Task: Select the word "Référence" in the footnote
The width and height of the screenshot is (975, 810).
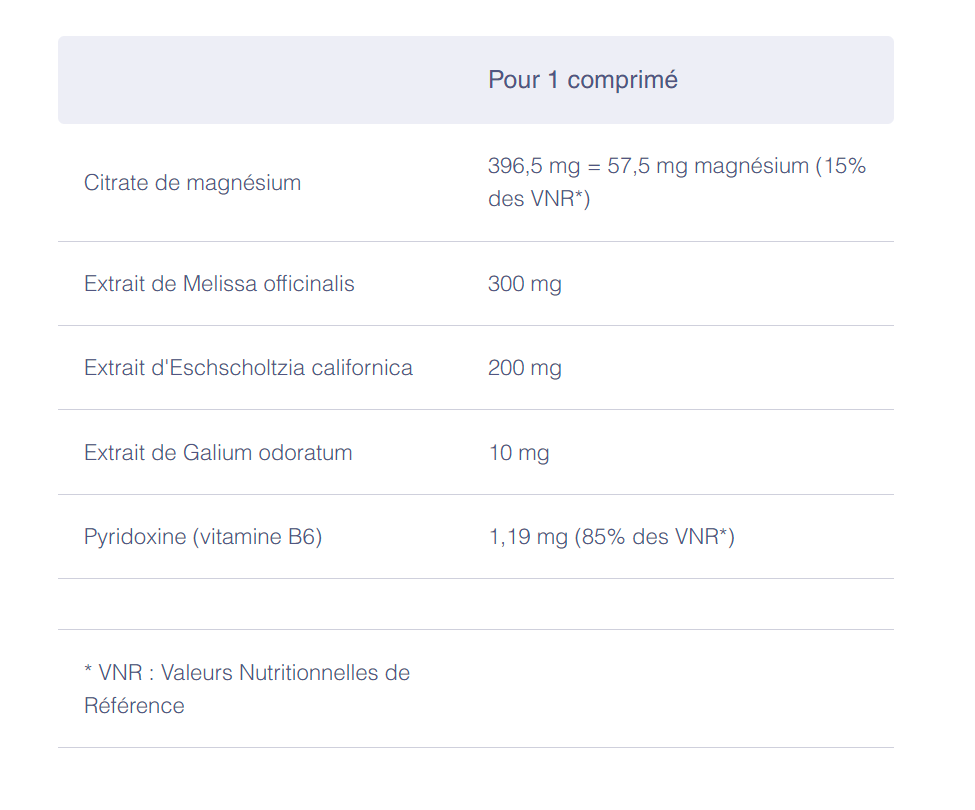Action: tap(134, 706)
